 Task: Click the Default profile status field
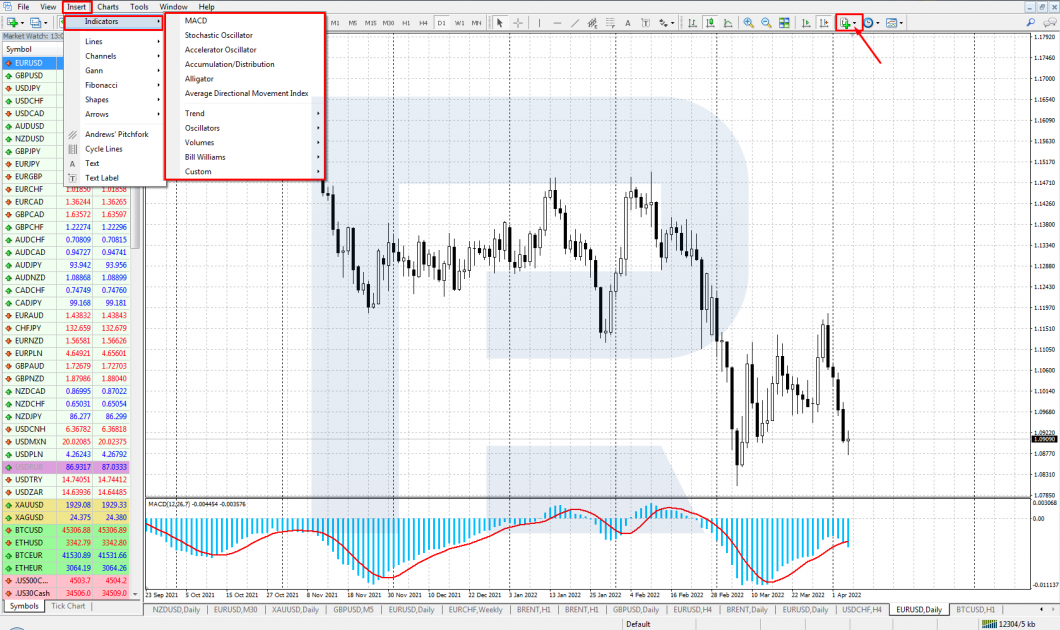point(638,625)
